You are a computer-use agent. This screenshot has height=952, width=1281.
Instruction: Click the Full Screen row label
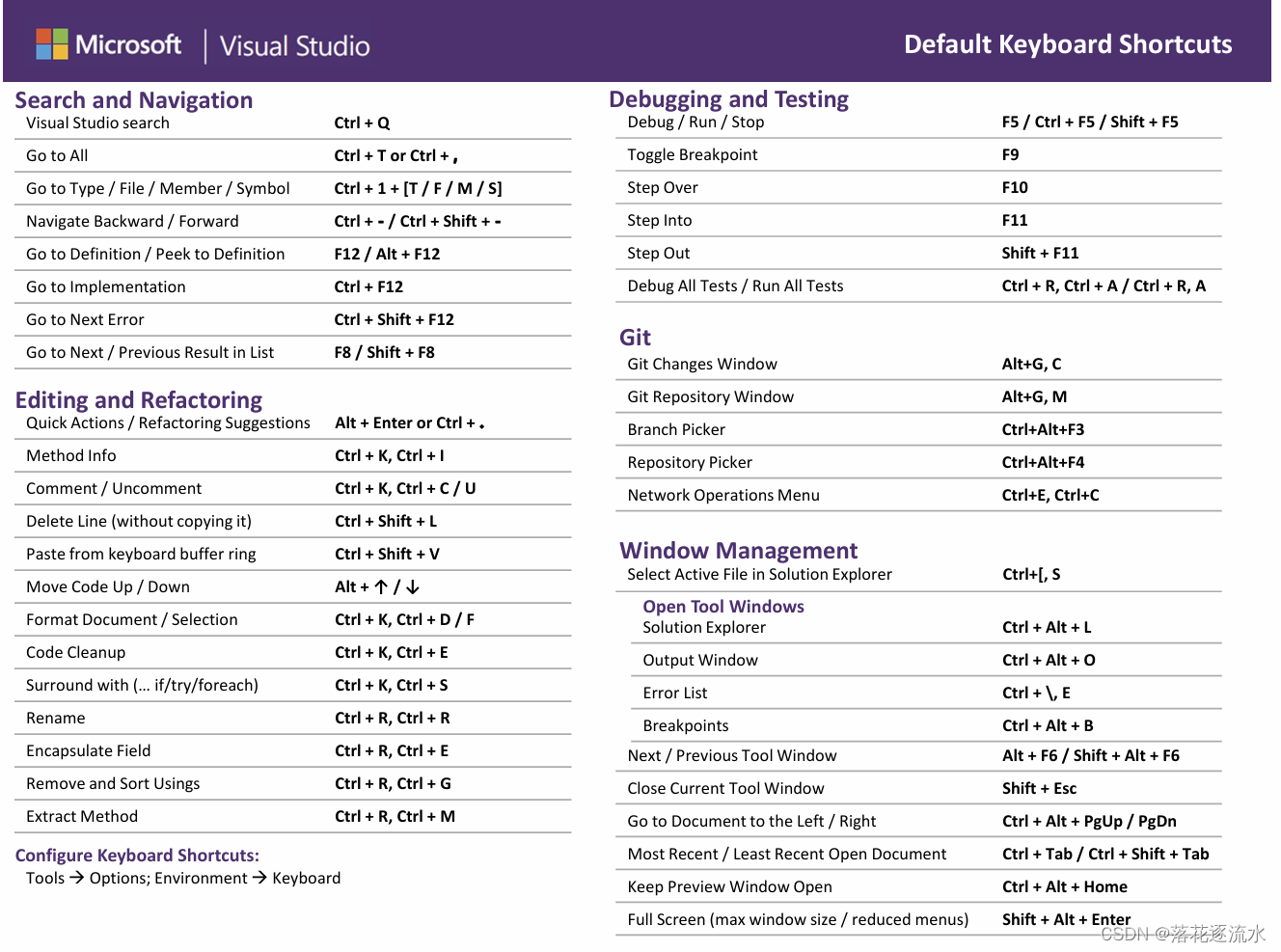pos(798,920)
